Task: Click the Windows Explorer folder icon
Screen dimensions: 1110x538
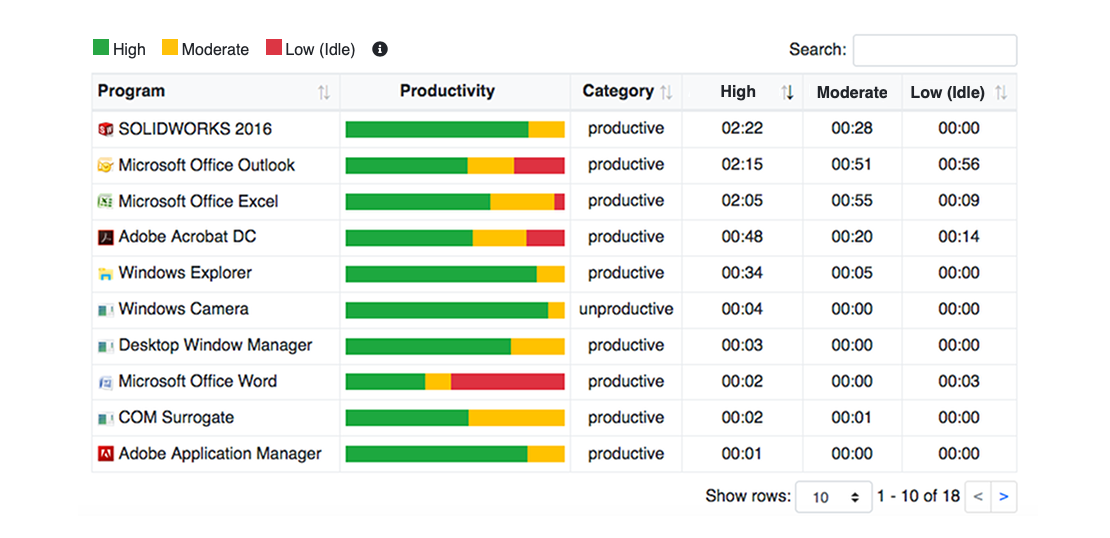Action: coord(105,273)
